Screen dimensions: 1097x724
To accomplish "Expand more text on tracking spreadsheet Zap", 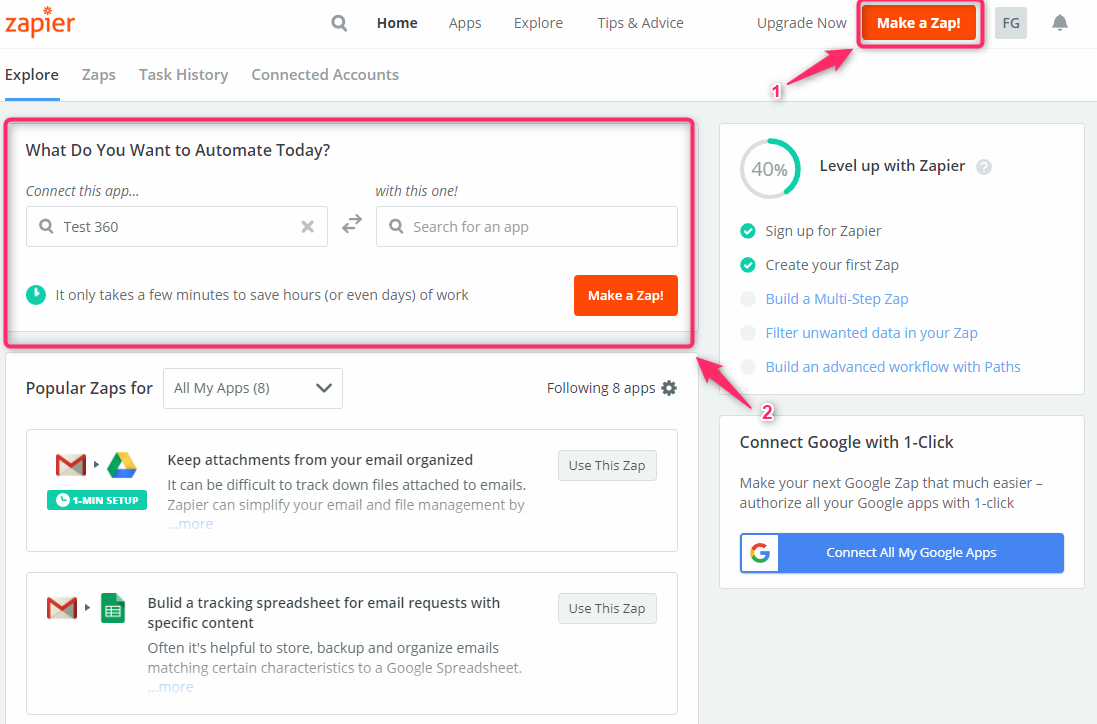I will pos(170,687).
